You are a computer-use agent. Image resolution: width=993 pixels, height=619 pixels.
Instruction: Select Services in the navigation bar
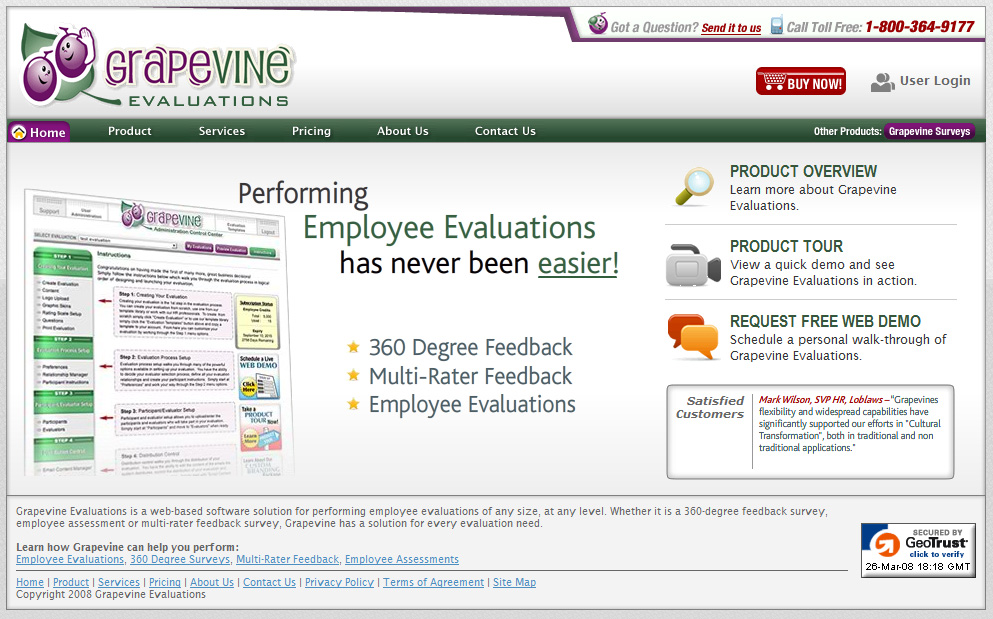tap(222, 131)
